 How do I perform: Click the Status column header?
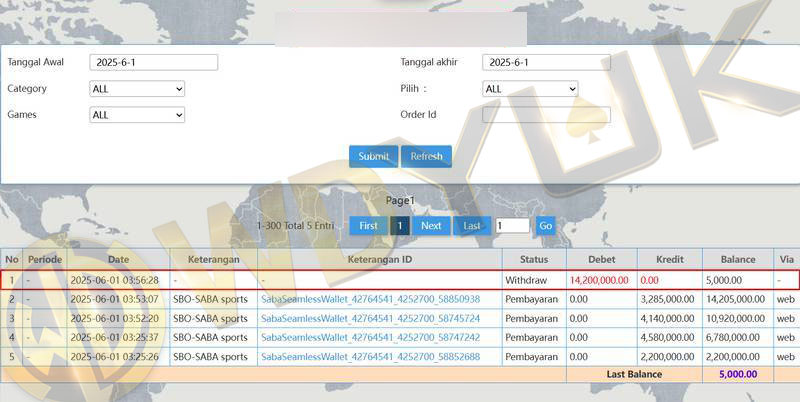tap(534, 259)
